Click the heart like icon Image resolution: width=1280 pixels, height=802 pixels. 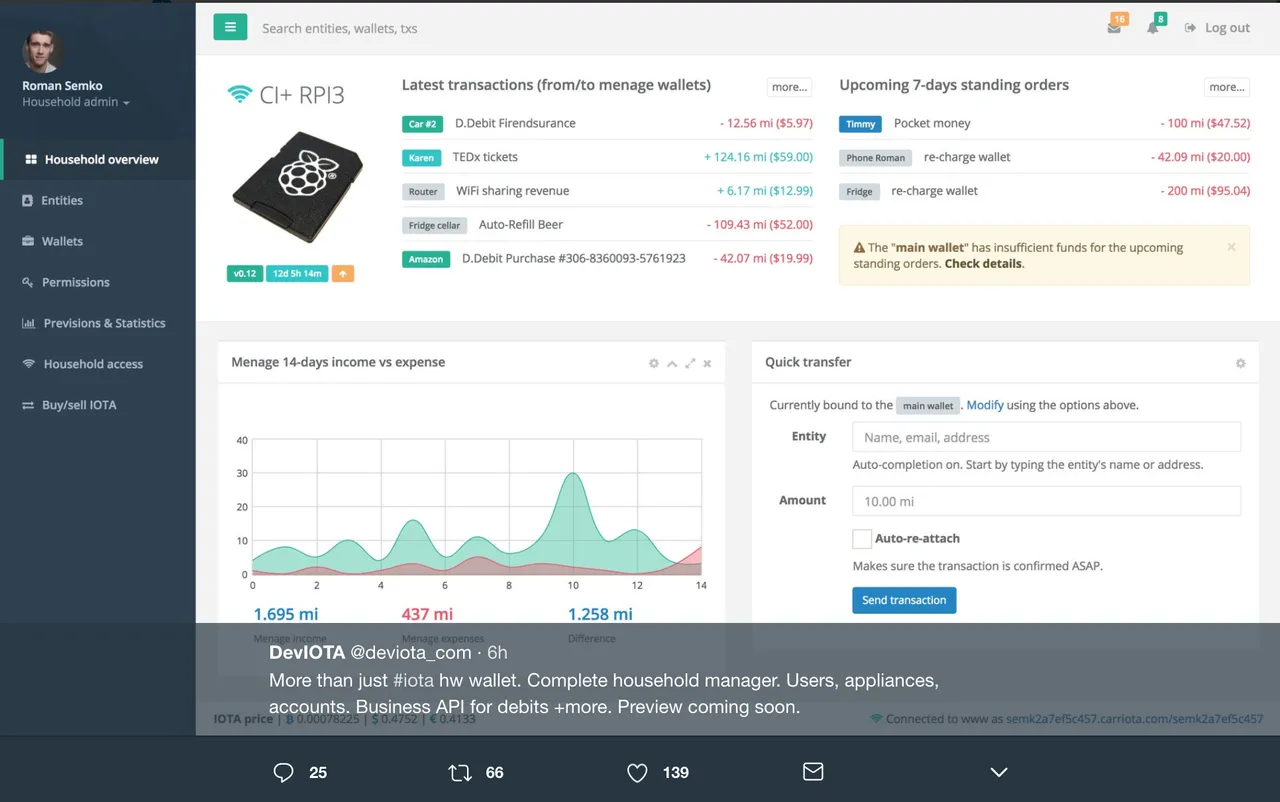pos(637,772)
